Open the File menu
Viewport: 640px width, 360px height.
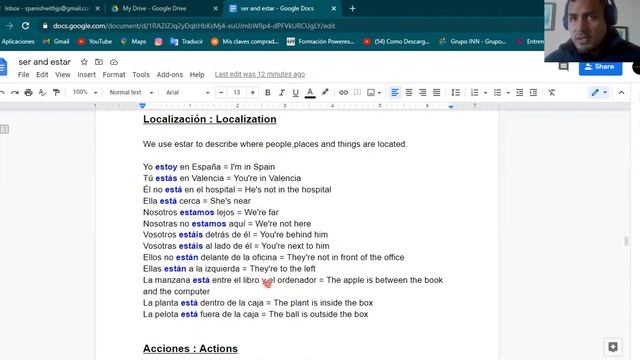point(23,75)
